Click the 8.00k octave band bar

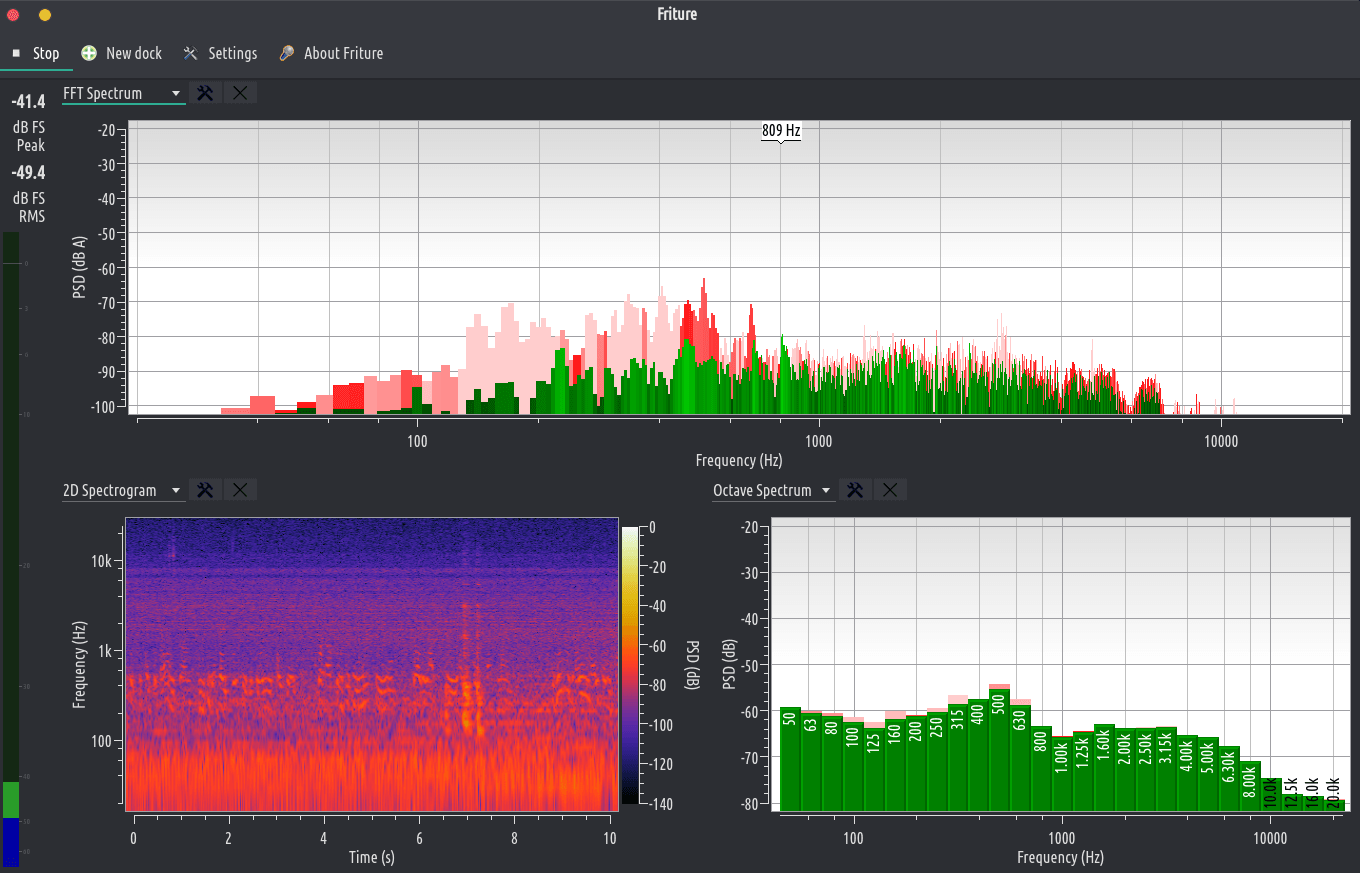[1250, 785]
